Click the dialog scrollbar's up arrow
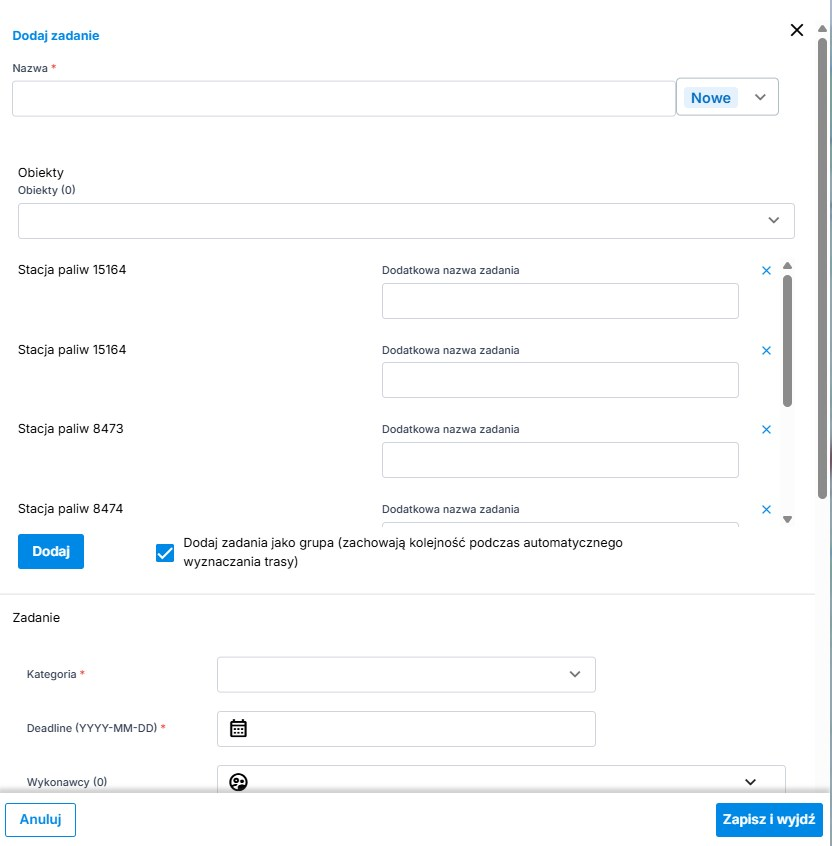Image resolution: width=832 pixels, height=846 pixels. click(822, 29)
